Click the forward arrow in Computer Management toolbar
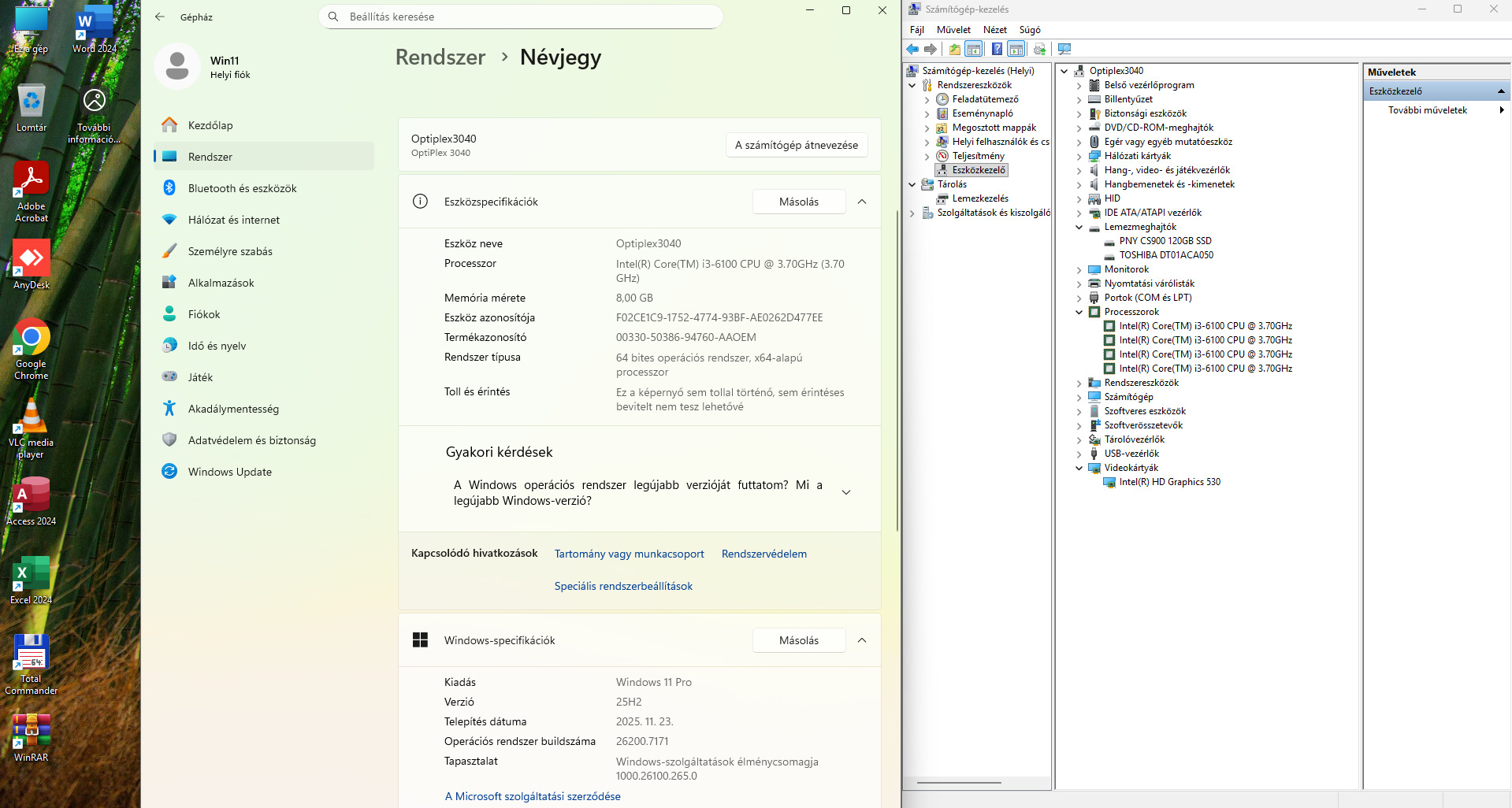Screen dimensions: 1512x808 [x=931, y=49]
